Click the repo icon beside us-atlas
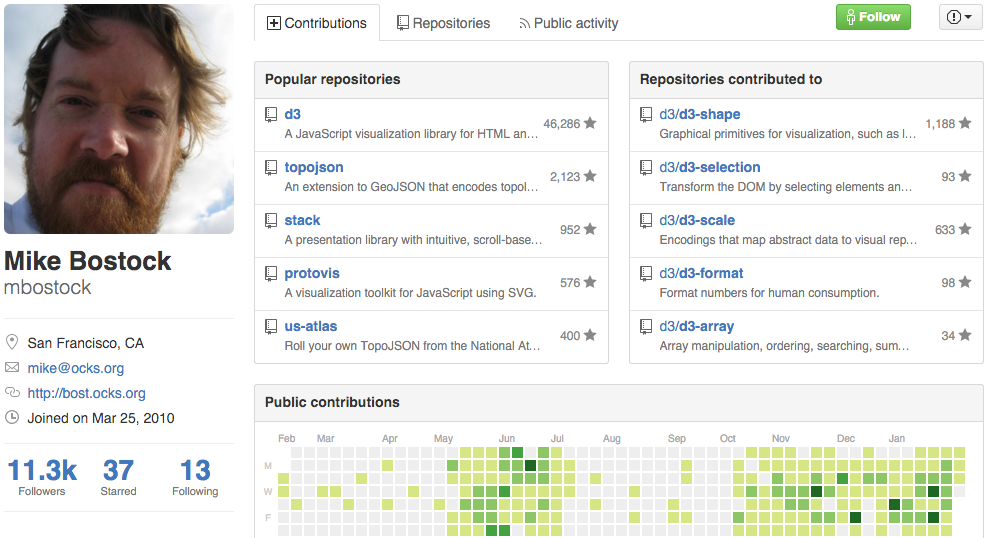This screenshot has width=987, height=538. [271, 326]
